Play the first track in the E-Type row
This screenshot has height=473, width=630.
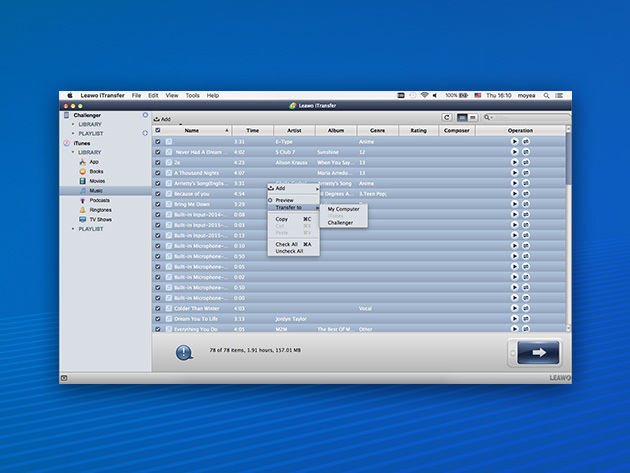click(514, 141)
